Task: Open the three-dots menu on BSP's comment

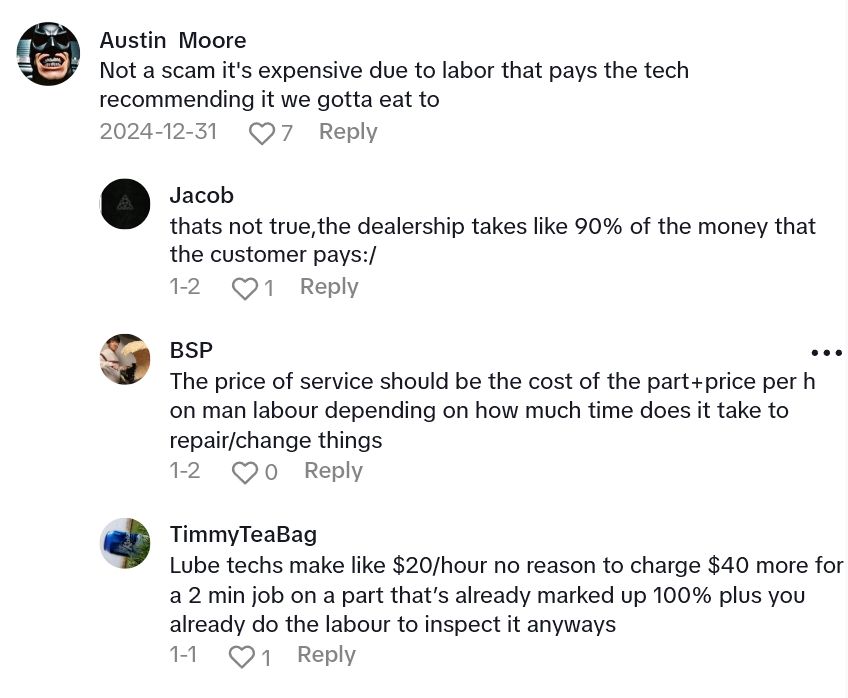Action: 827,352
